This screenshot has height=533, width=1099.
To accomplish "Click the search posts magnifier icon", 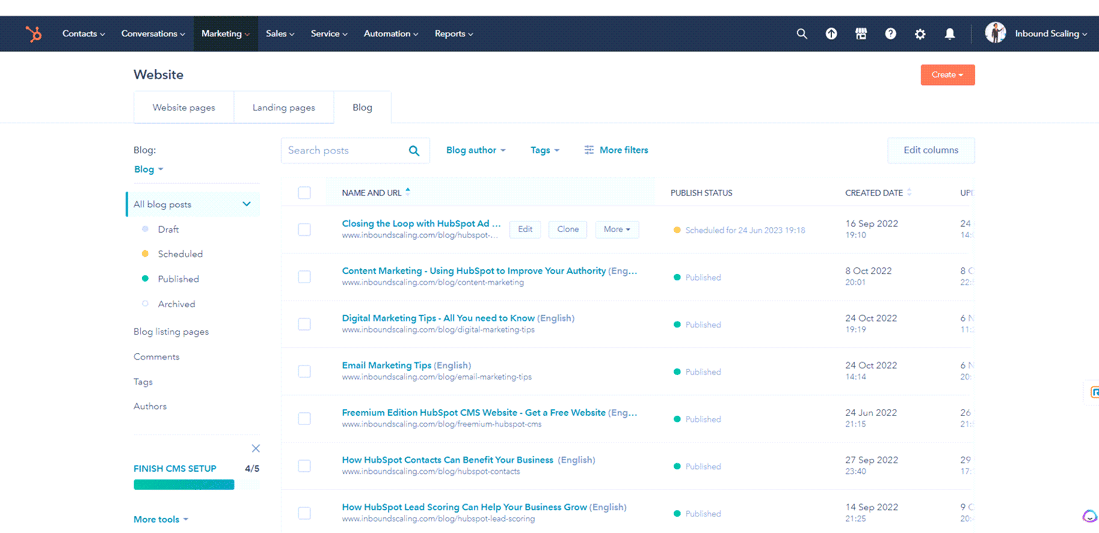I will 414,150.
